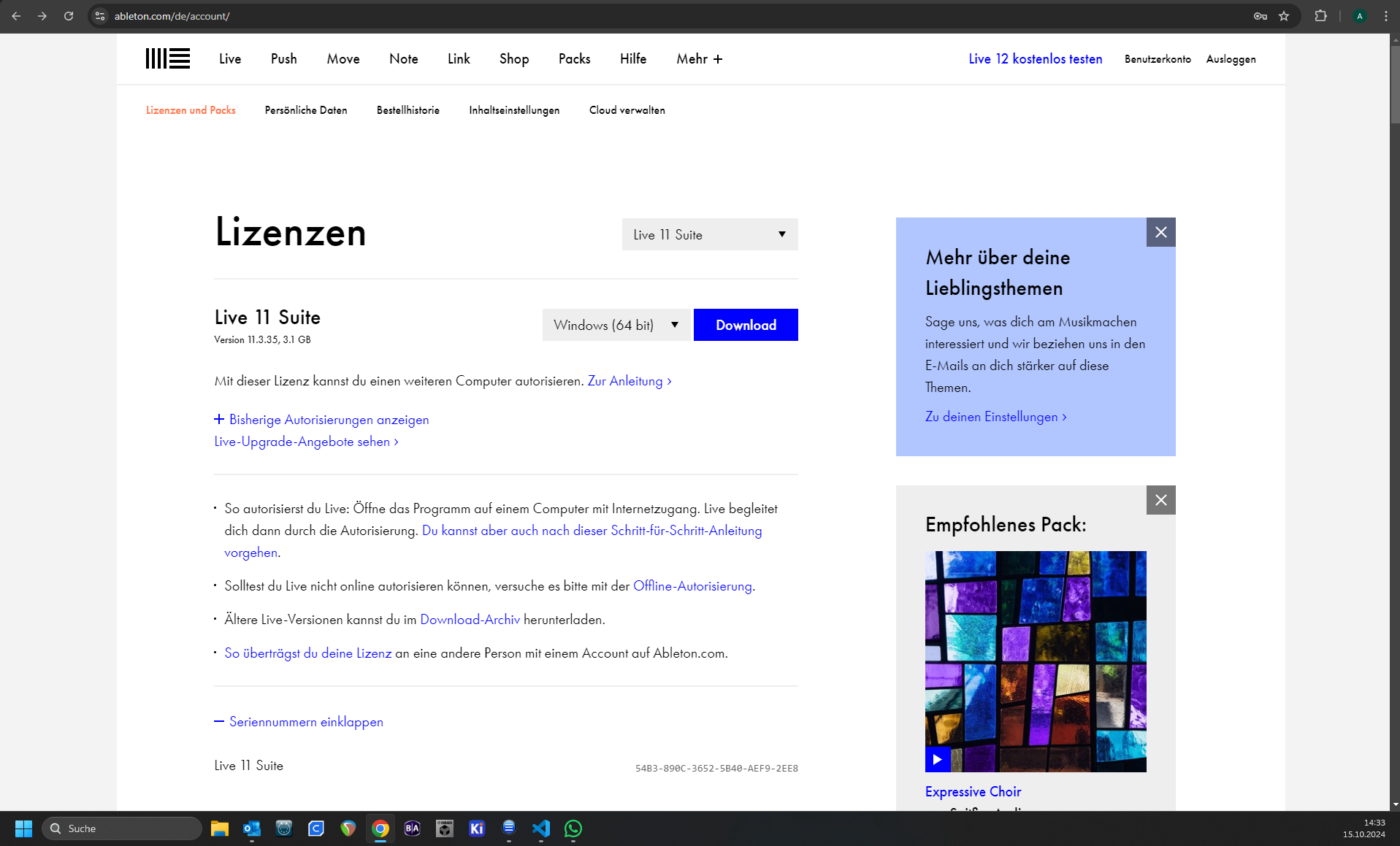Select the serial number 54B3-890C-3652-5B40-AEF9-2EE8
The image size is (1400, 846).
point(716,769)
